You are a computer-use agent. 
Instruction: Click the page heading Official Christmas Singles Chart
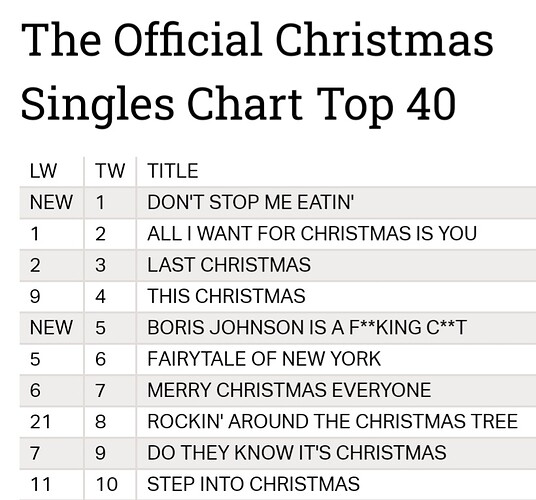[x=257, y=73]
